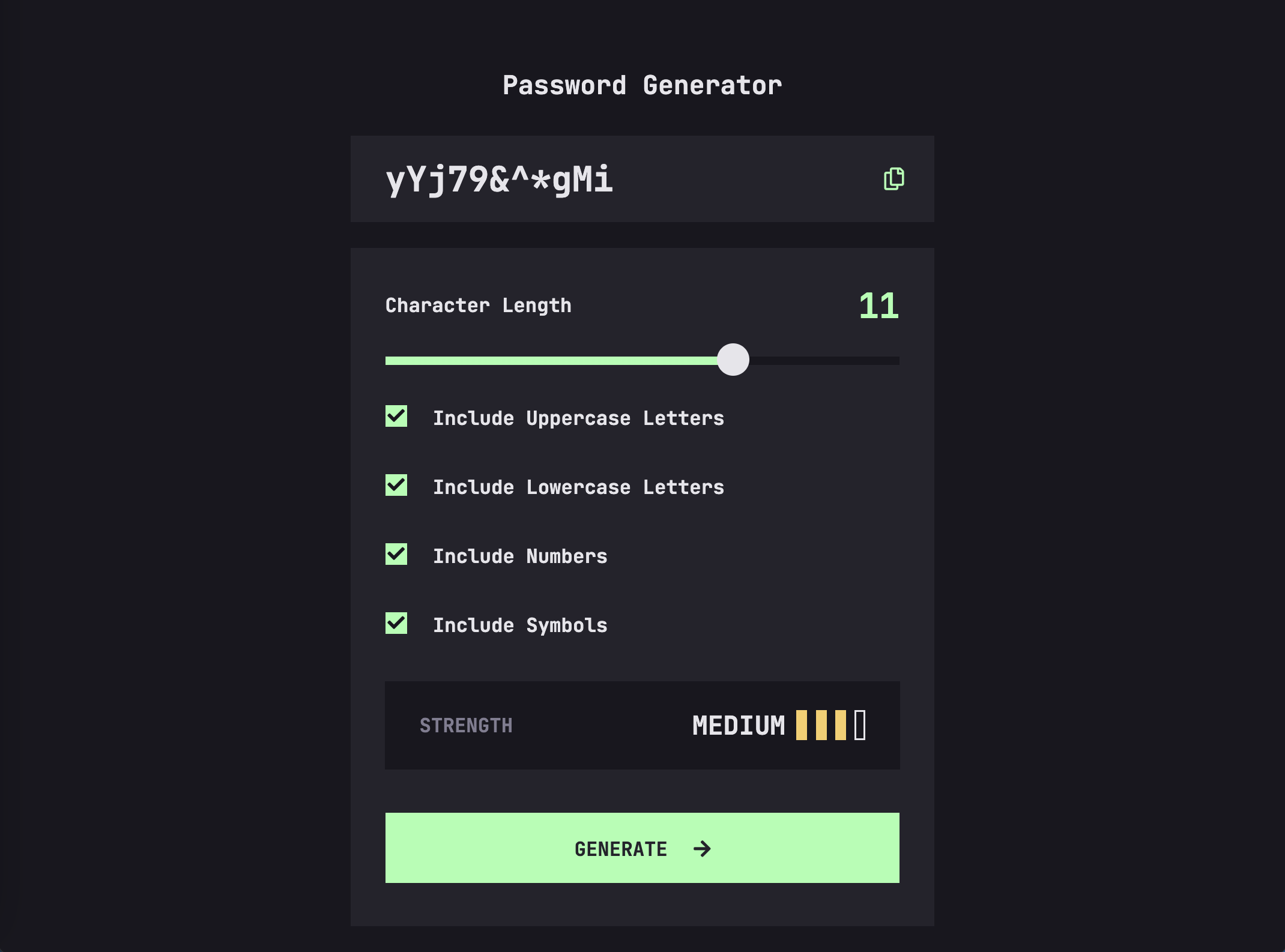Disable Include Symbols checkbox
Image resolution: width=1285 pixels, height=952 pixels.
396,624
